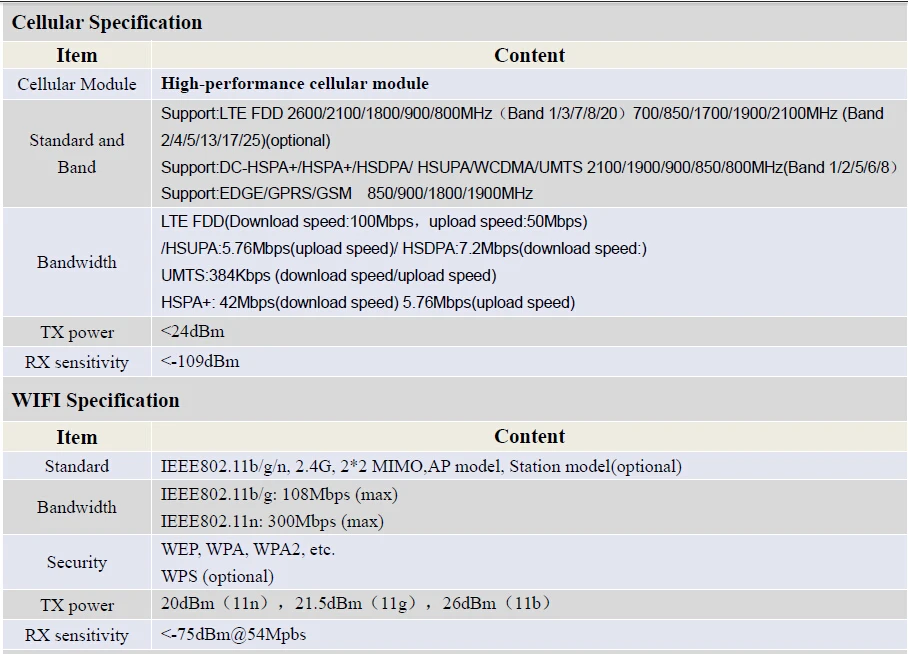908x654 pixels.
Task: Click the cellular Bandwidth row label
Action: coord(76,262)
